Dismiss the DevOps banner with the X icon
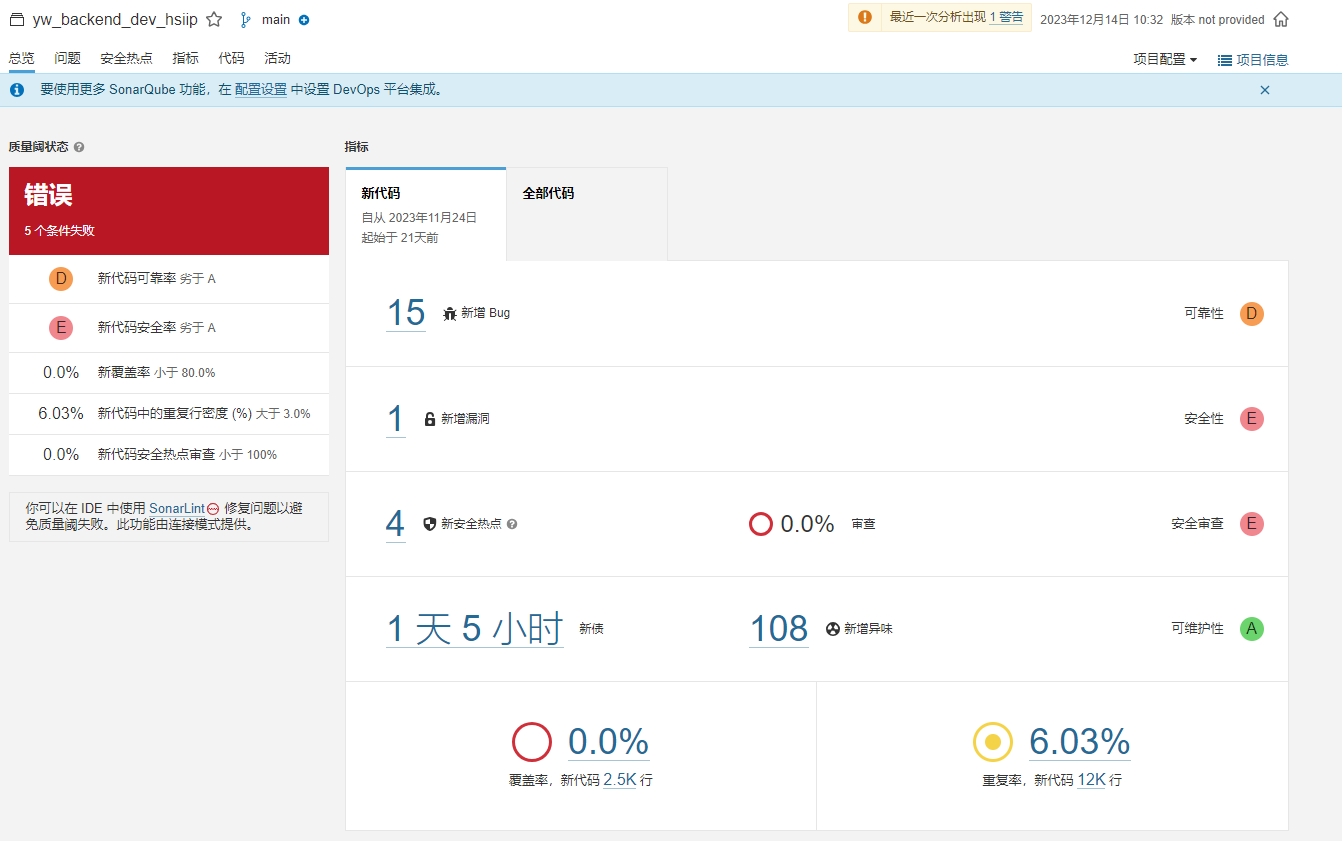 click(x=1265, y=90)
